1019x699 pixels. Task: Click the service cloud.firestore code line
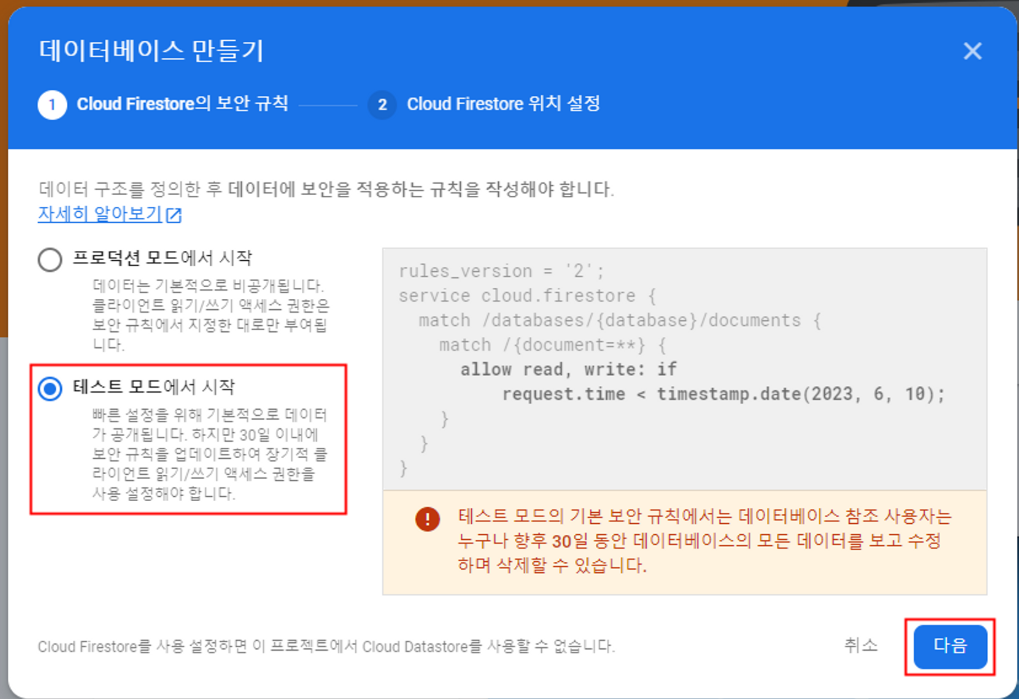coord(527,296)
